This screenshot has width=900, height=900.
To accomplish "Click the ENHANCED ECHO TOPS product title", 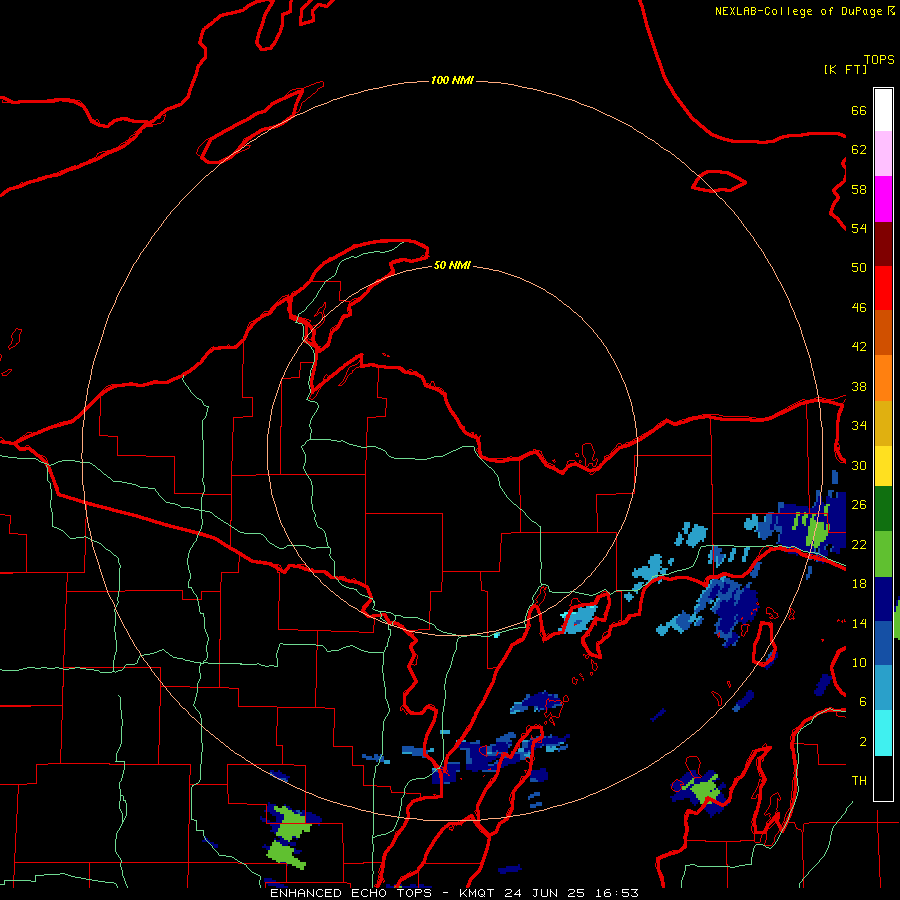I will 351,893.
